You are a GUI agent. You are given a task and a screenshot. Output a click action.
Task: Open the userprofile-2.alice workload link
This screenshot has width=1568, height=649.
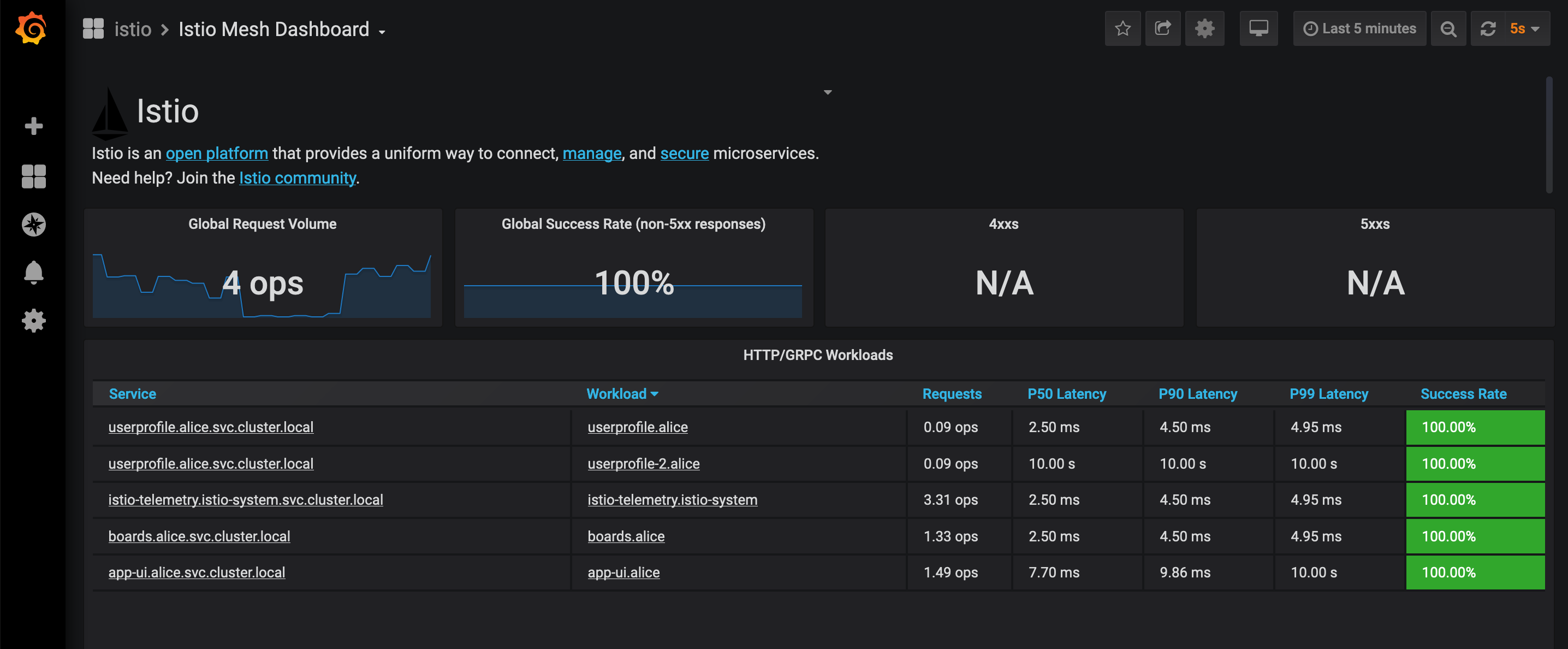point(643,464)
